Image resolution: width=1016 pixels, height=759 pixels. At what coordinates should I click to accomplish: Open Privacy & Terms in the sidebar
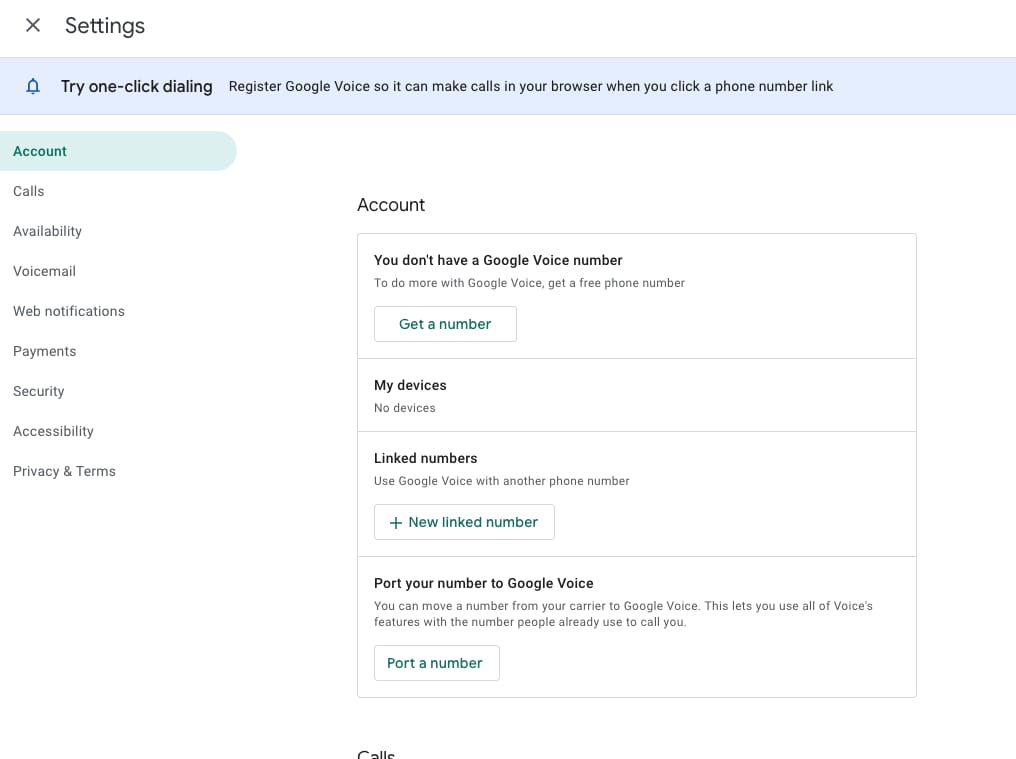64,471
